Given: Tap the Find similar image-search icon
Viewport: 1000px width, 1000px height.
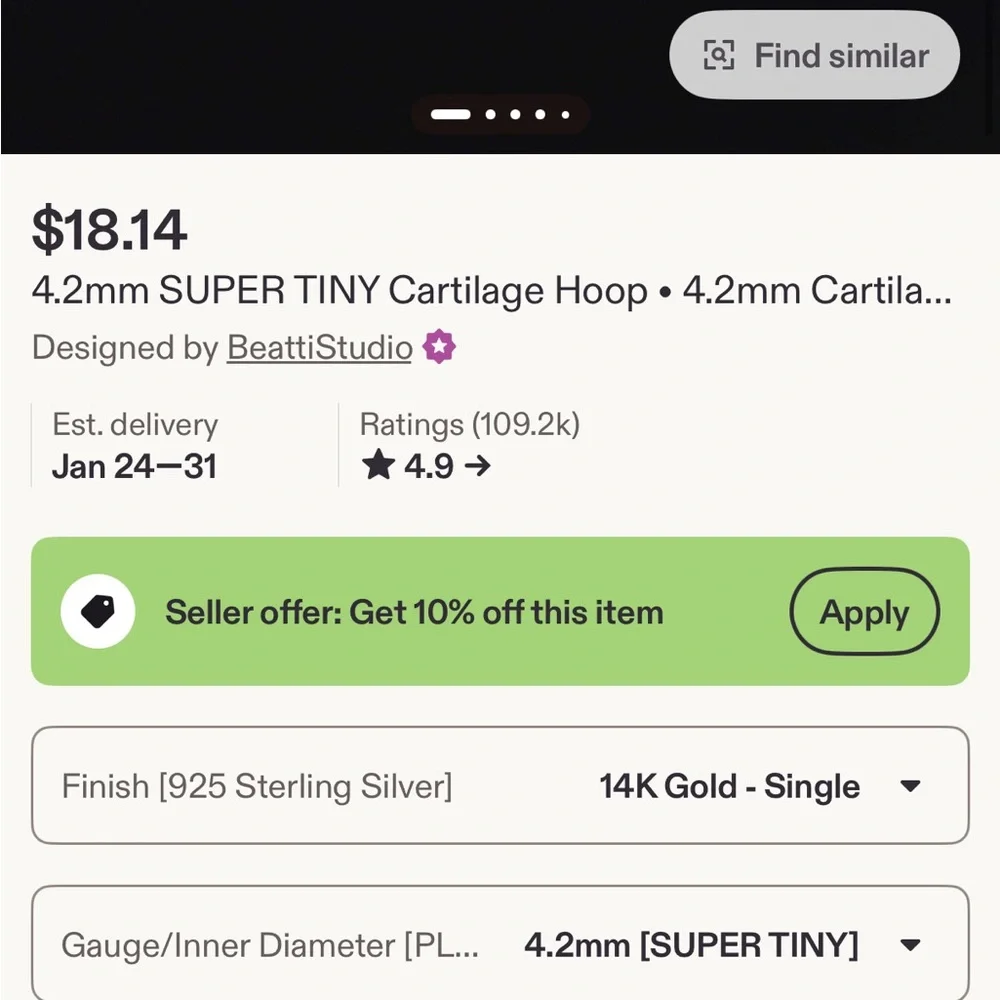Looking at the screenshot, I should tap(719, 56).
